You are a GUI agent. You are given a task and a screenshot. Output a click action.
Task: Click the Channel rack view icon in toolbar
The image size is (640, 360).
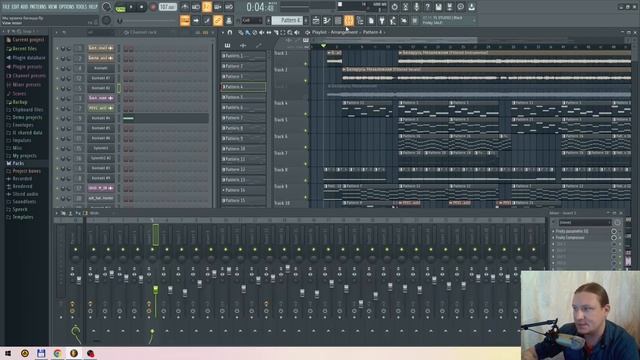coord(338,20)
